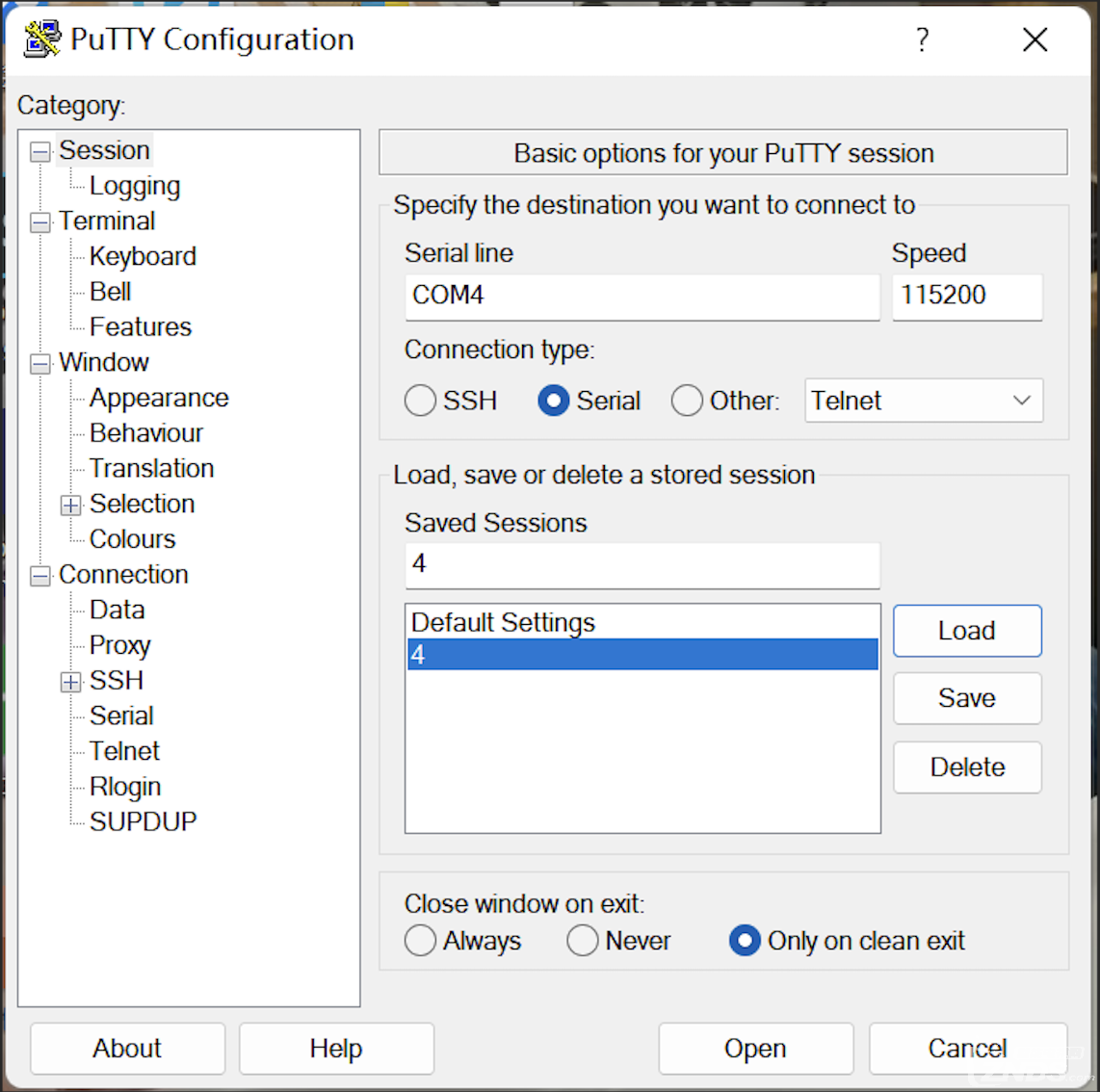Click the Saved Sessions name input field
Image resolution: width=1100 pixels, height=1092 pixels.
pyautogui.click(x=642, y=565)
